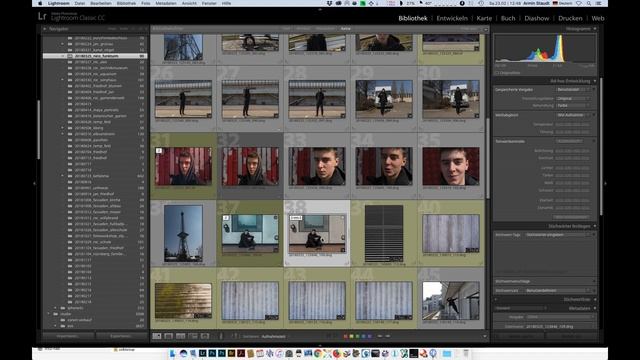640x360 pixels.
Task: Open the Weißabgleich preset dropdown
Action: click(x=573, y=115)
